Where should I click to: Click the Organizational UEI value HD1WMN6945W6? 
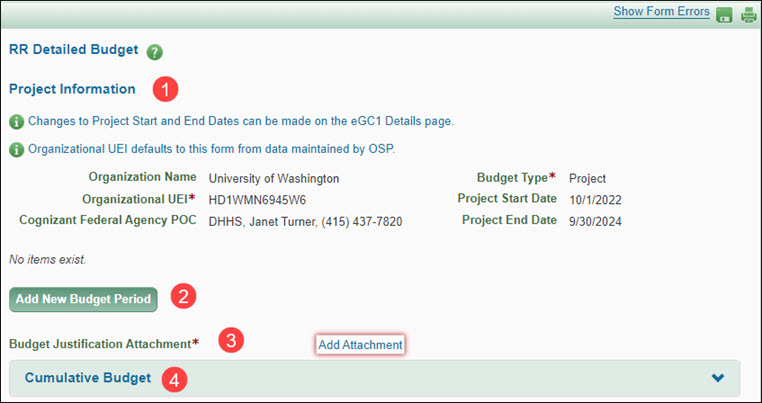click(x=257, y=200)
